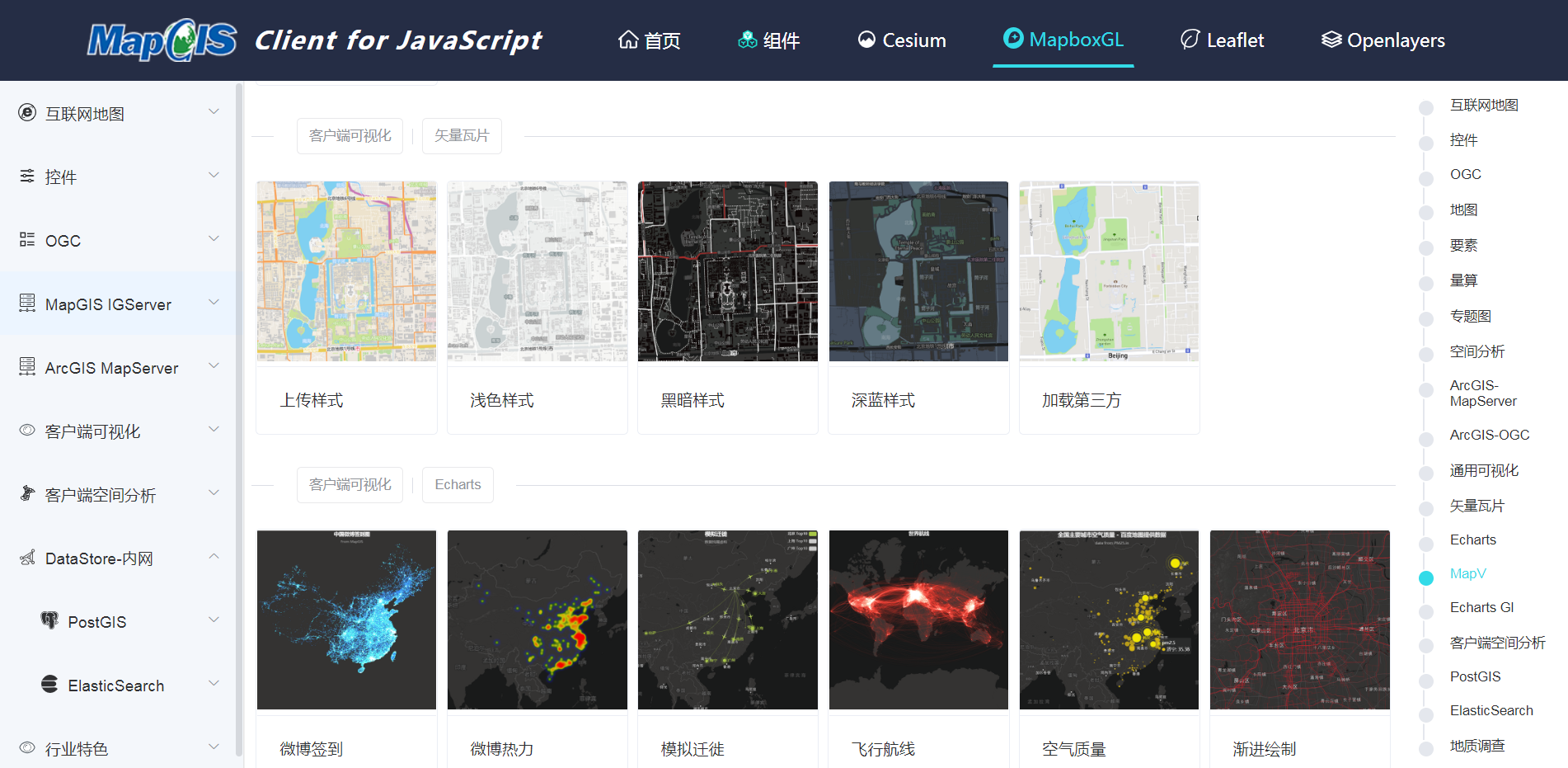Jump to 空间分析 anchor link

(x=1476, y=351)
